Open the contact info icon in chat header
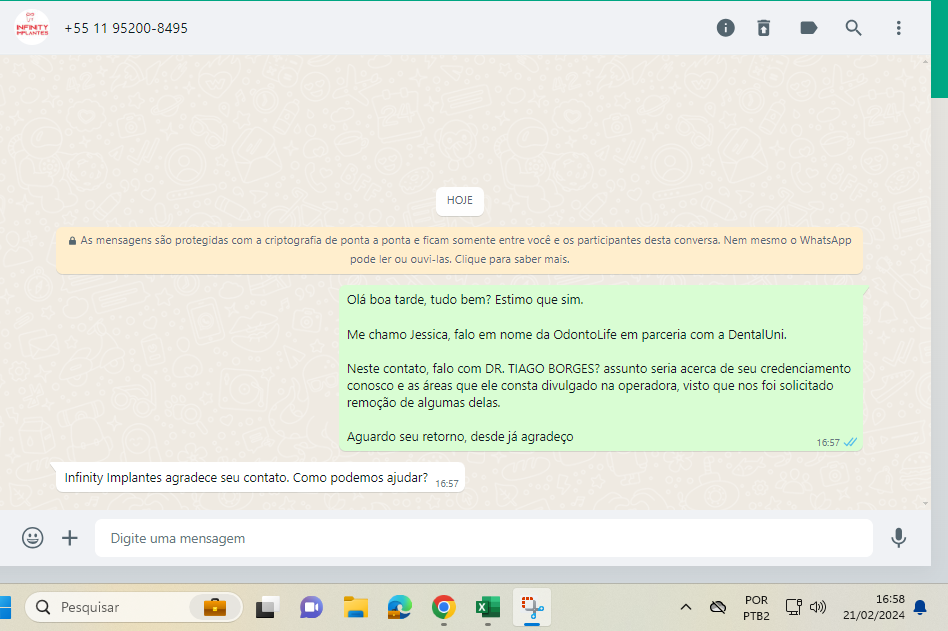Screen dimensions: 948x631 click(726, 28)
